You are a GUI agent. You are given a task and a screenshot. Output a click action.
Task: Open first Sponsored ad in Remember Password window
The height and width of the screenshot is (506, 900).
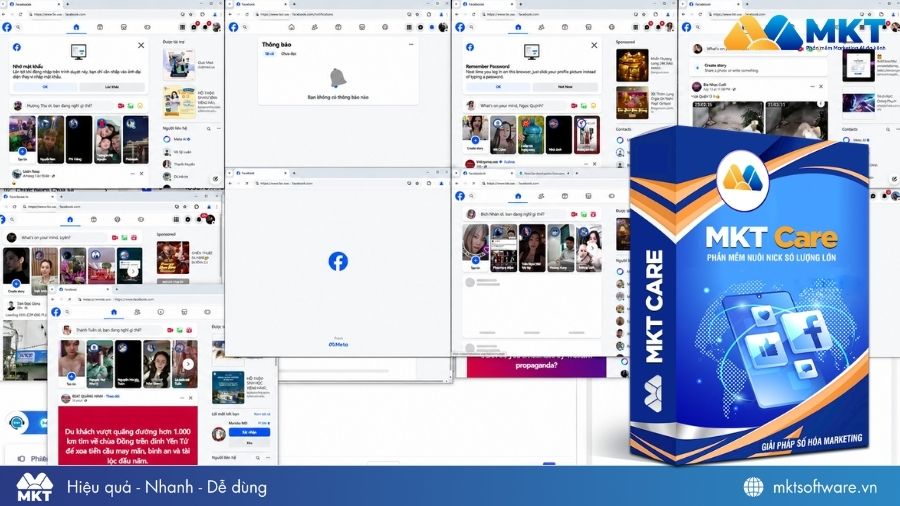pyautogui.click(x=632, y=65)
